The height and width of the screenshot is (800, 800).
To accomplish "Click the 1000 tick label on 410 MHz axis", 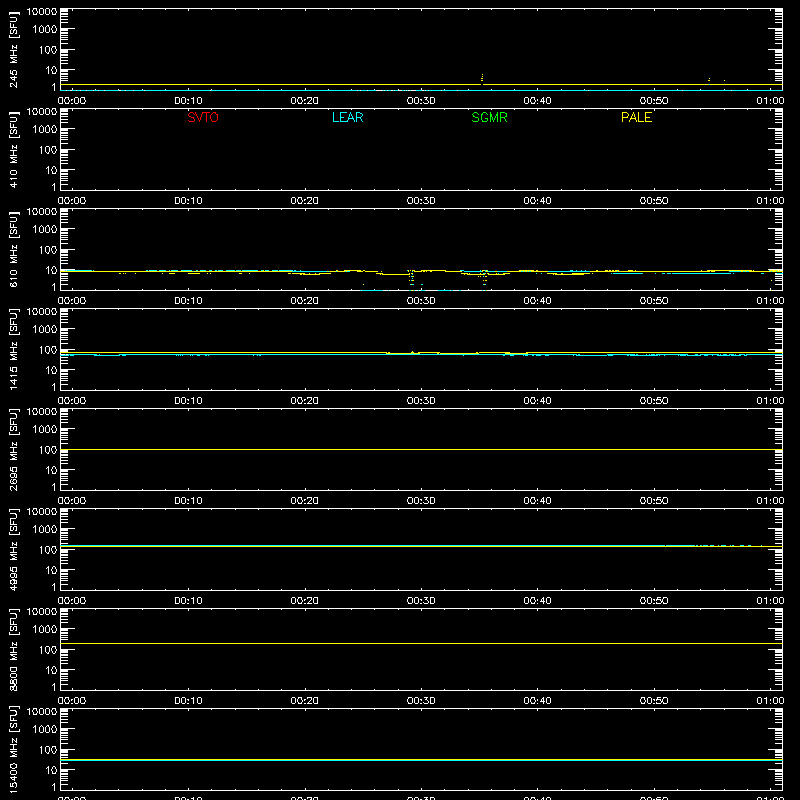I will (x=45, y=130).
